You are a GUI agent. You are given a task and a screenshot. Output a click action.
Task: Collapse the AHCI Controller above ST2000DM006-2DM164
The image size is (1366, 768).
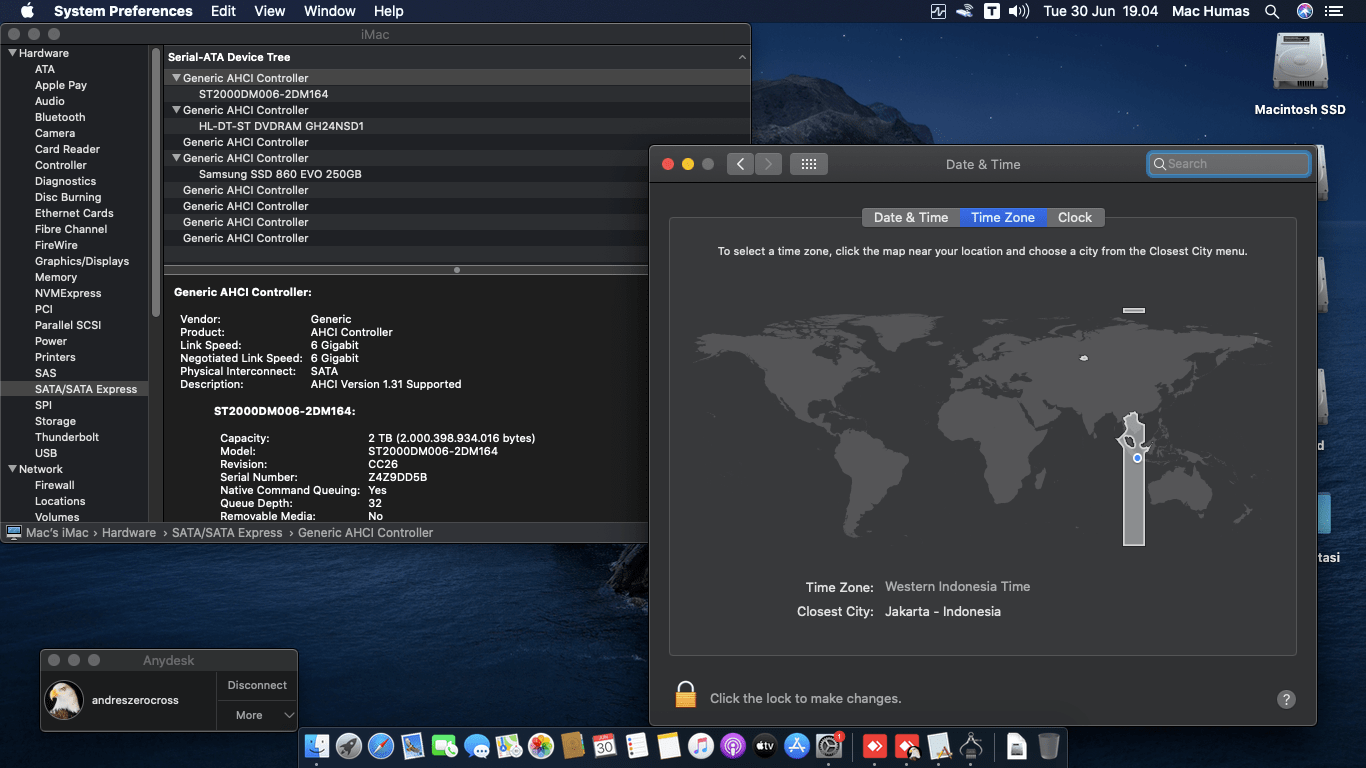coord(176,78)
